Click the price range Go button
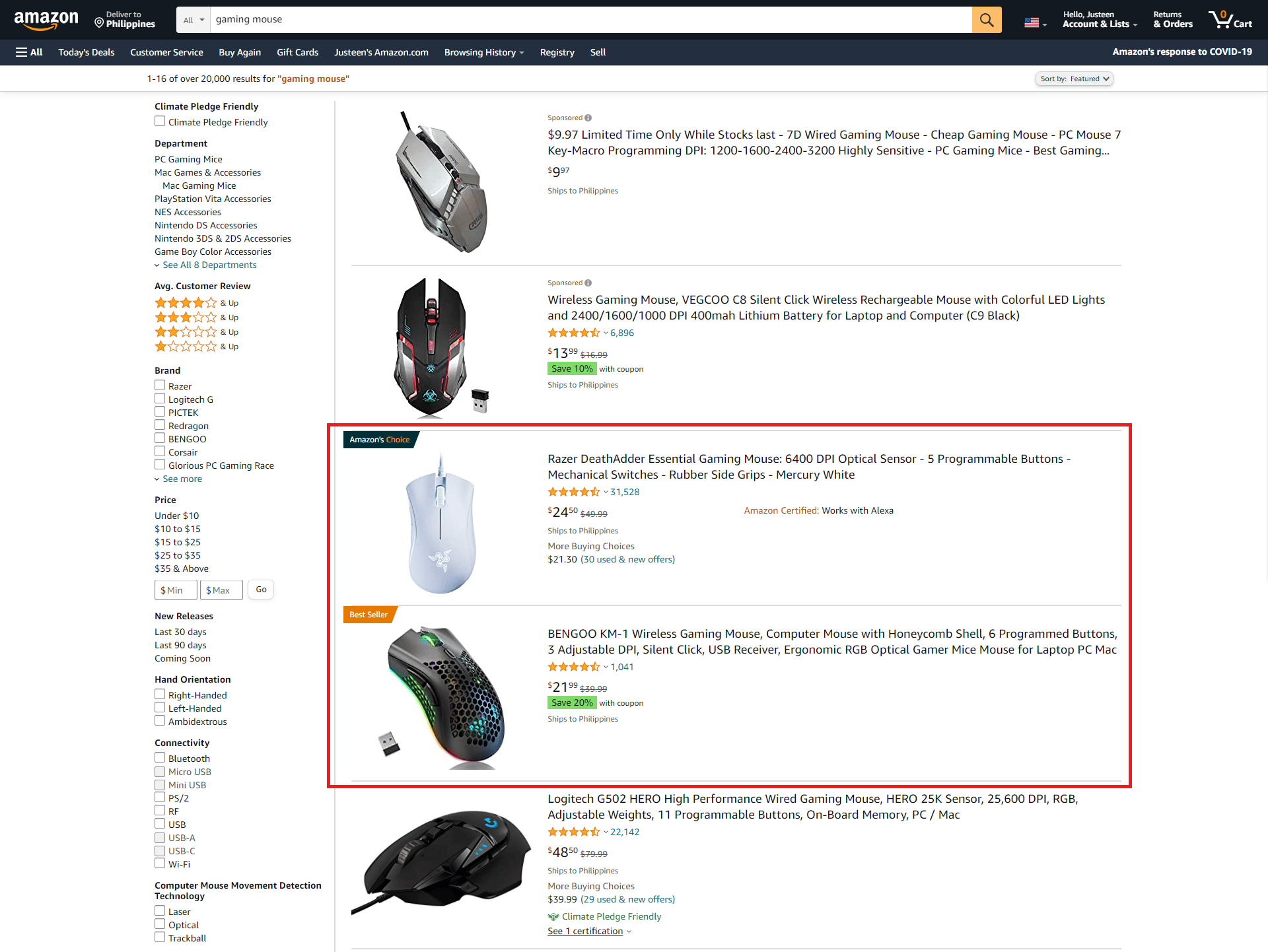This screenshot has height=952, width=1268. pyautogui.click(x=261, y=590)
